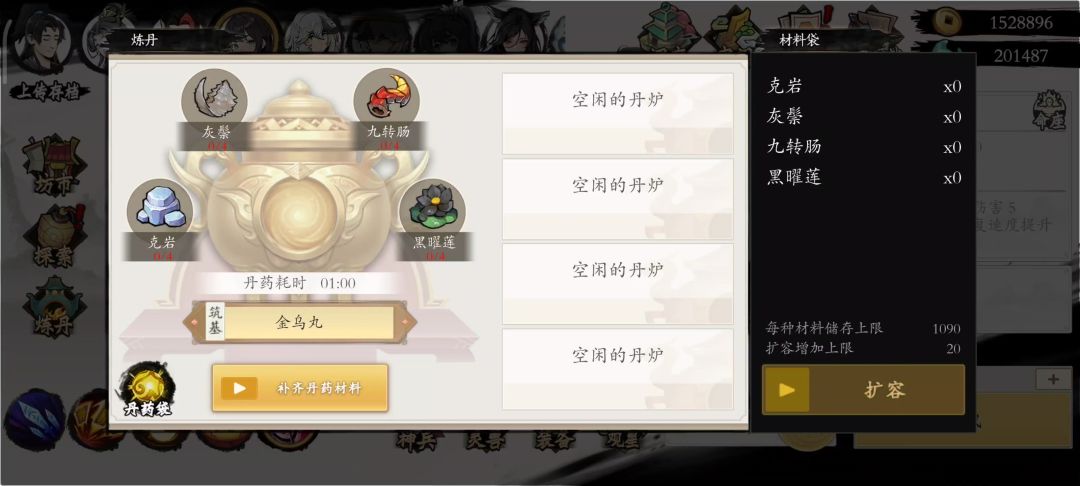Viewport: 1080px width, 486px height.
Task: Open the 丹药袋 pill bag
Action: 147,390
